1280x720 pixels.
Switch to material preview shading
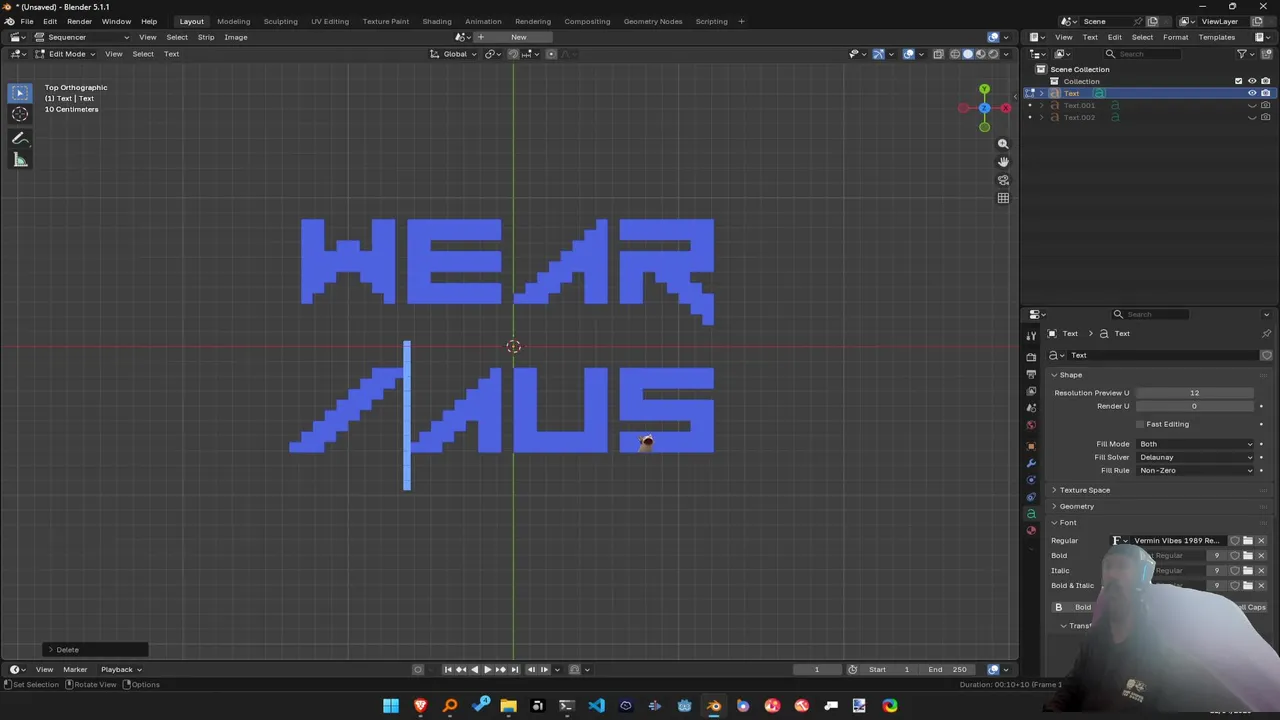tap(980, 54)
